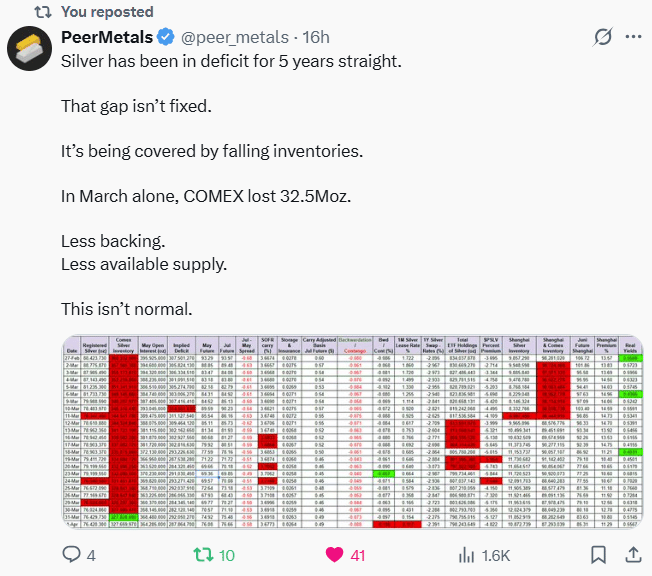The height and width of the screenshot is (576, 652).
Task: Click the green repost count 10
Action: coord(227,555)
